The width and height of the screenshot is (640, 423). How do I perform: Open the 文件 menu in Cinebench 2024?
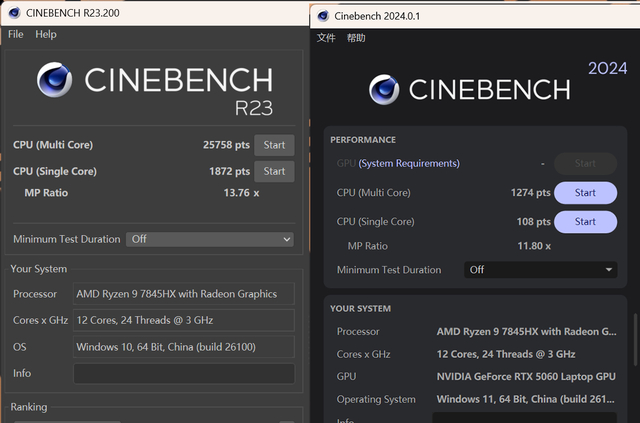[x=326, y=38]
